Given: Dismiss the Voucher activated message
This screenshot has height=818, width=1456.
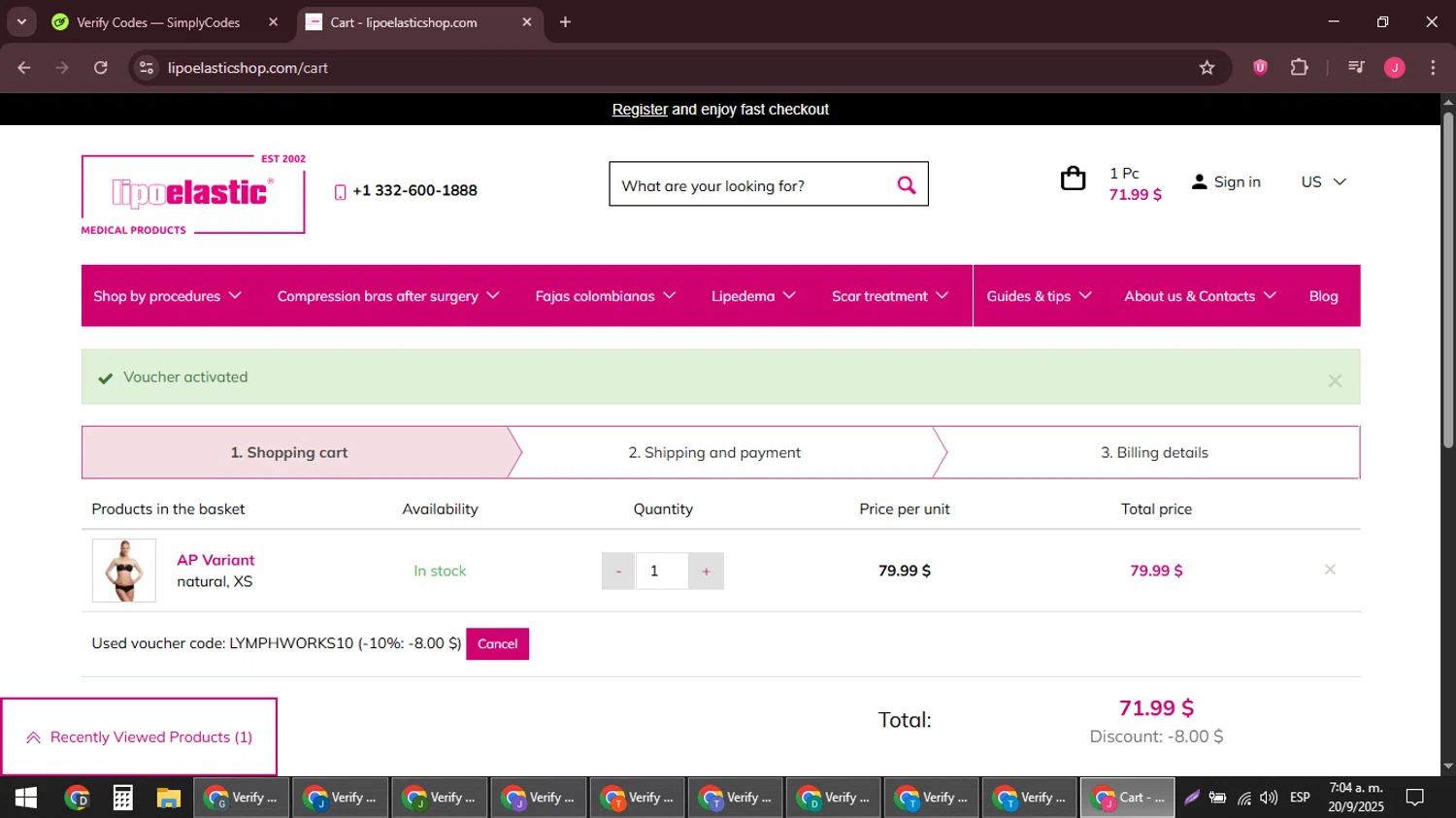Looking at the screenshot, I should [x=1335, y=381].
